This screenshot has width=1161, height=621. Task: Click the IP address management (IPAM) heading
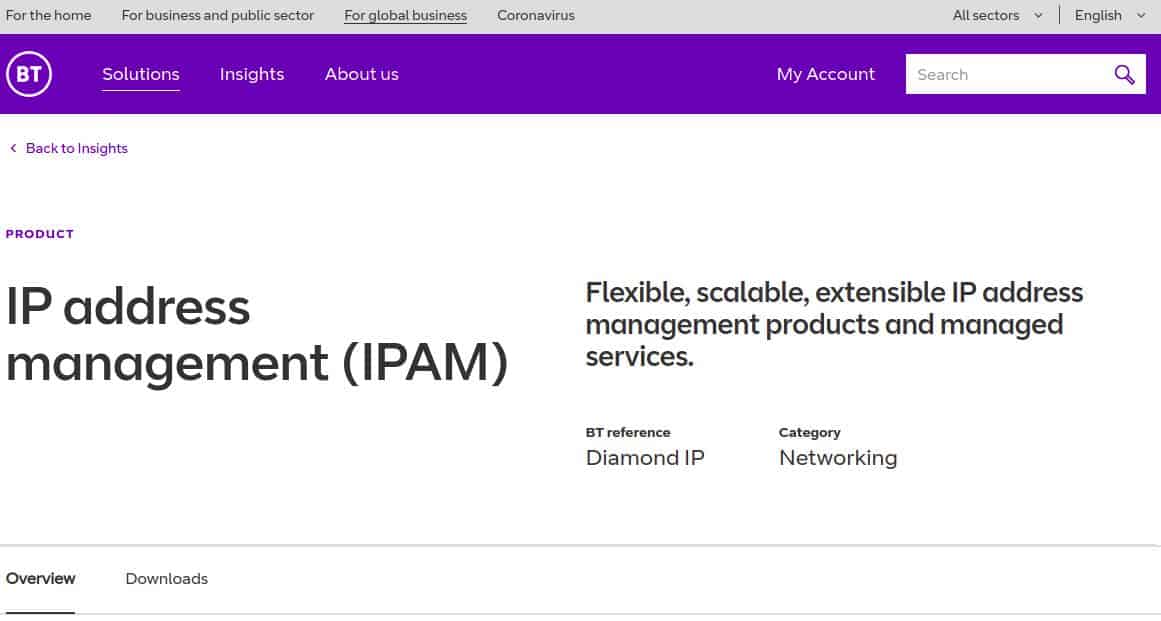point(256,335)
